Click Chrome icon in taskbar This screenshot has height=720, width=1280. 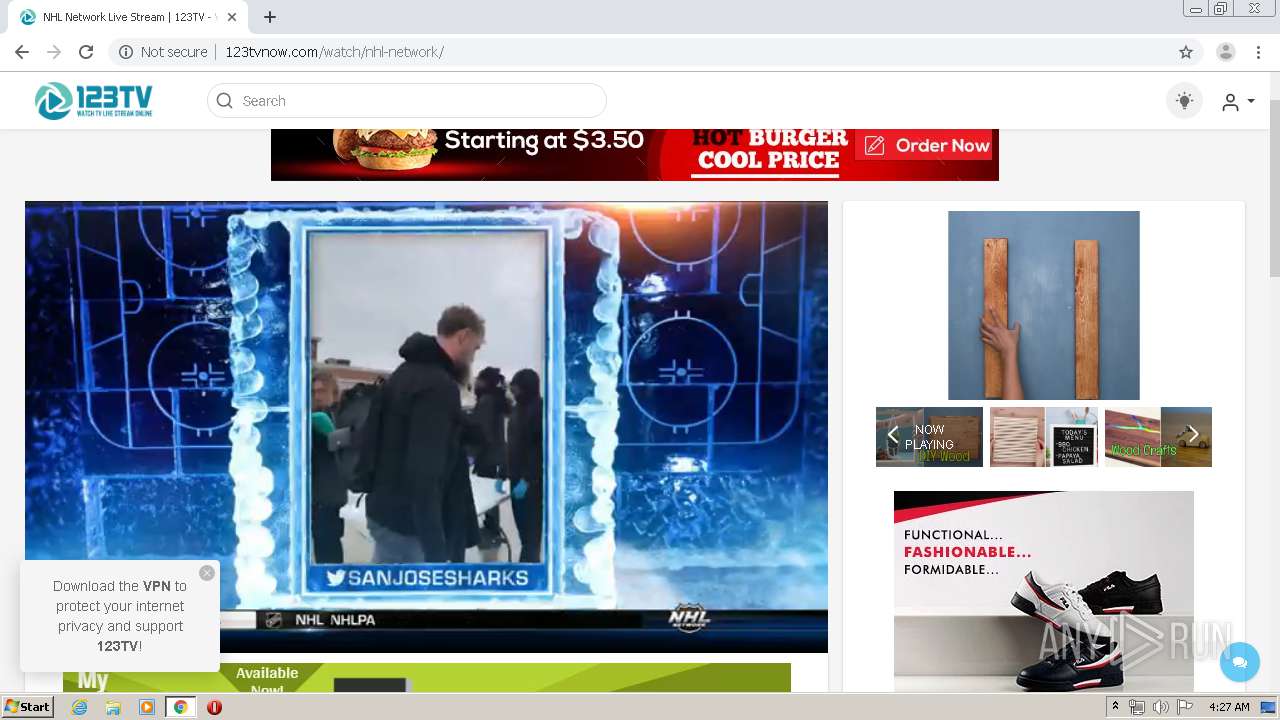(x=180, y=707)
